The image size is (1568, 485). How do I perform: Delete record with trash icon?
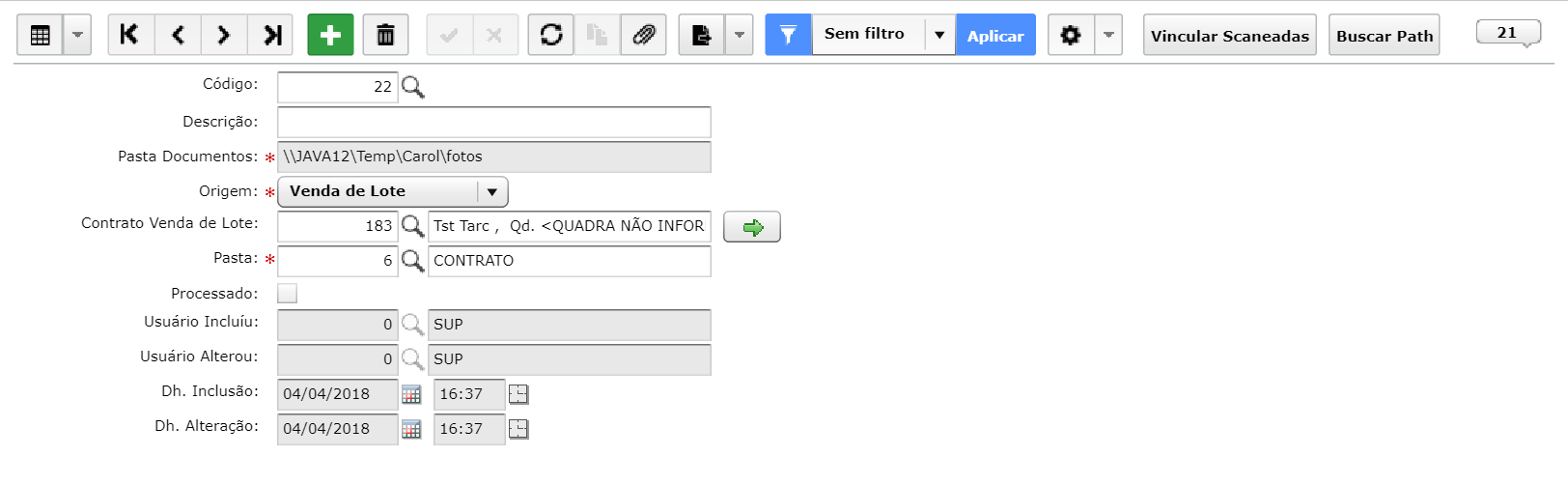pos(385,35)
